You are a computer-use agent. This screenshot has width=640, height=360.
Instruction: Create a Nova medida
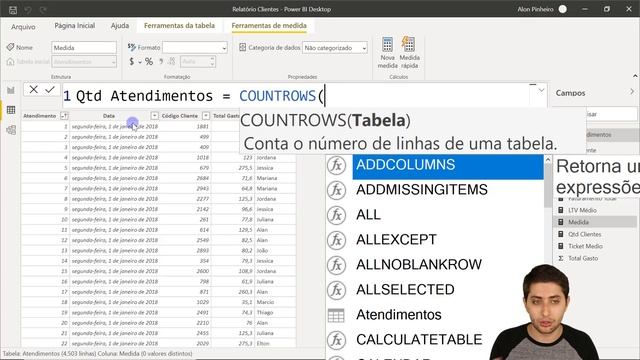point(387,53)
